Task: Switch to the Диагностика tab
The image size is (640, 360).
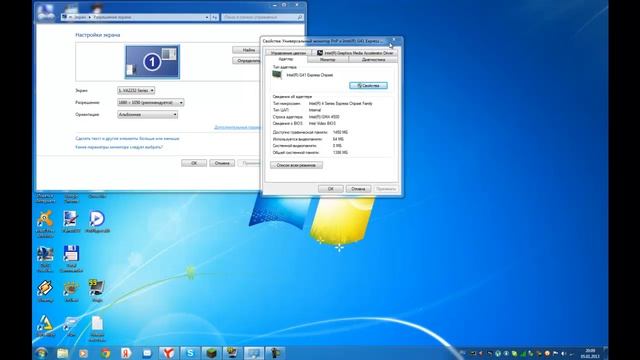Action: point(373,60)
